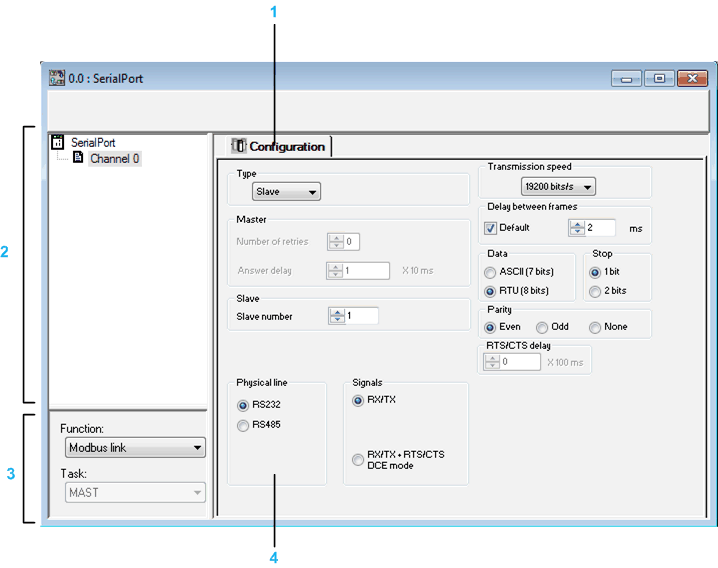Screen dimensions: 718x568
Task: Click the Configuration tab icon
Action: click(238, 146)
